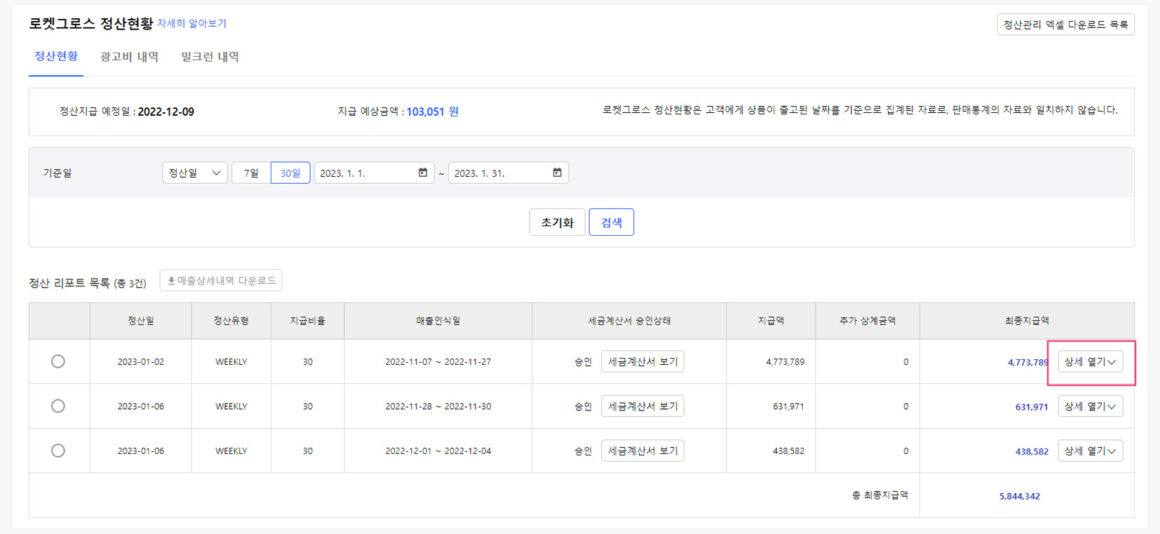1160x534 pixels.
Task: Expand 상세 열기 for the 4,773,789 row
Action: coord(1090,362)
